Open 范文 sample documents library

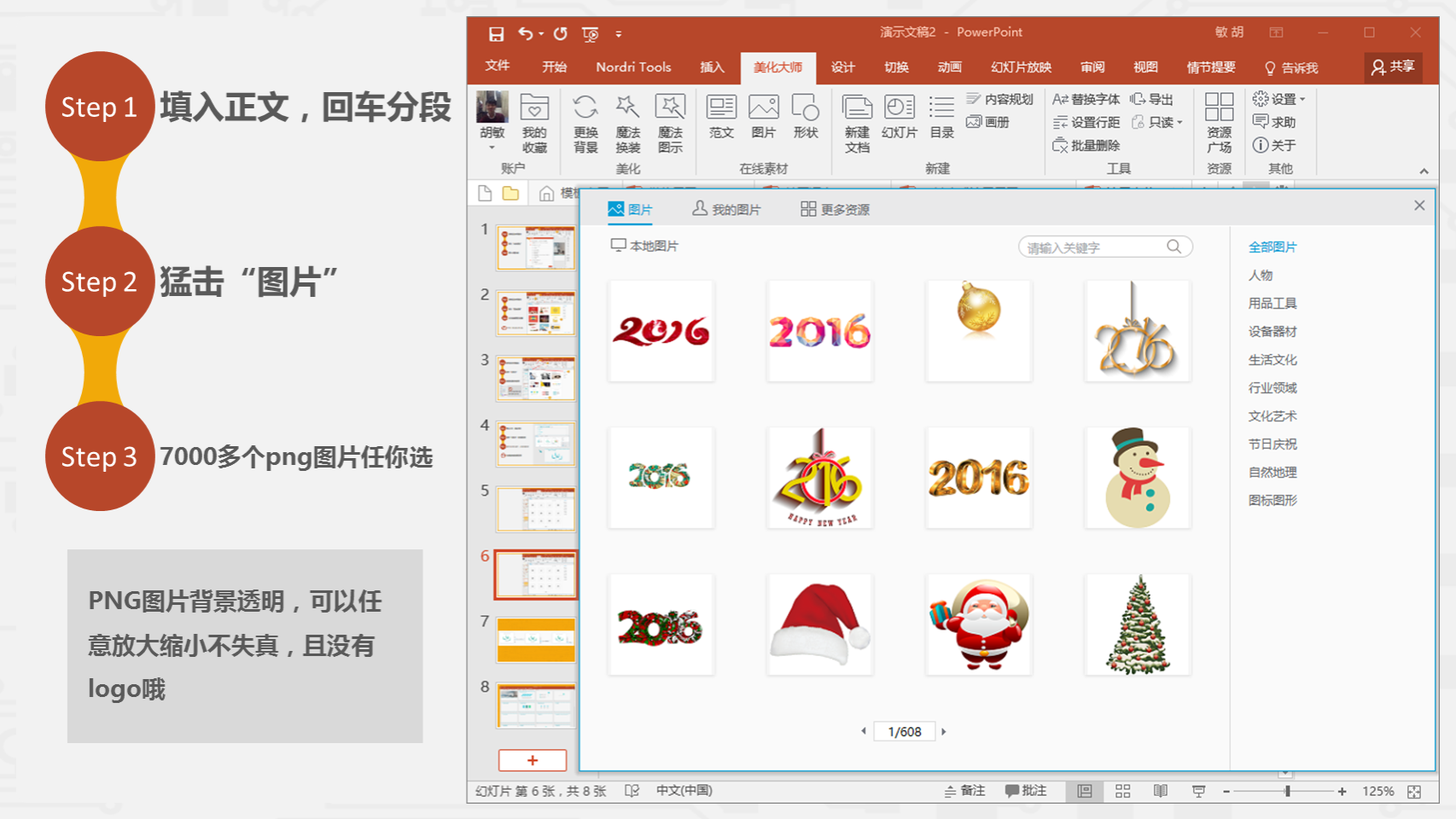(721, 117)
